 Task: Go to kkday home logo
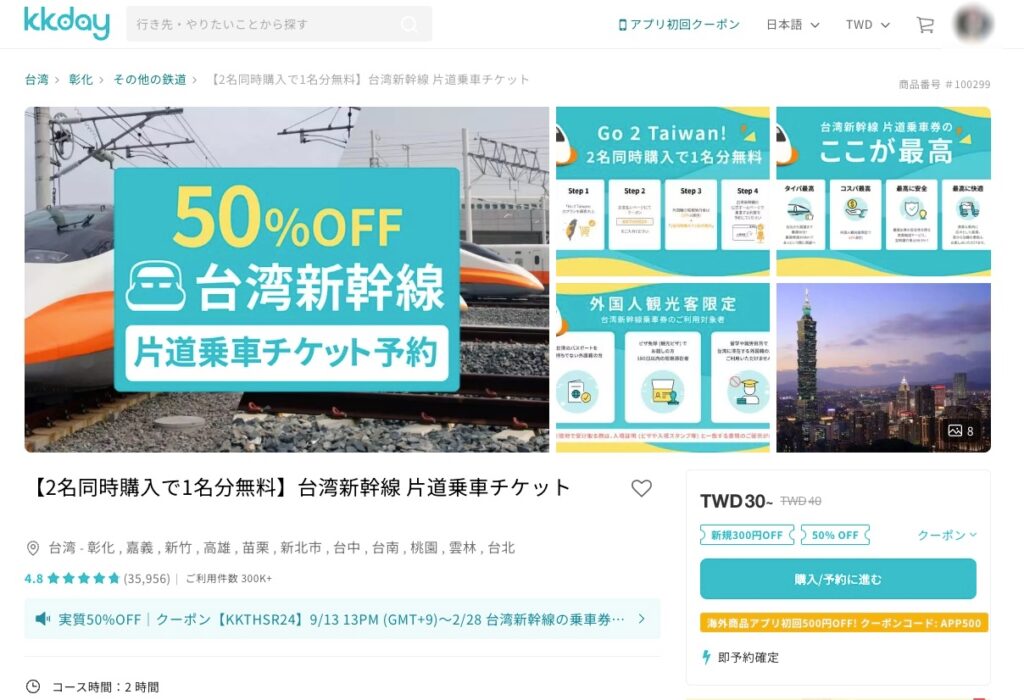tap(67, 23)
